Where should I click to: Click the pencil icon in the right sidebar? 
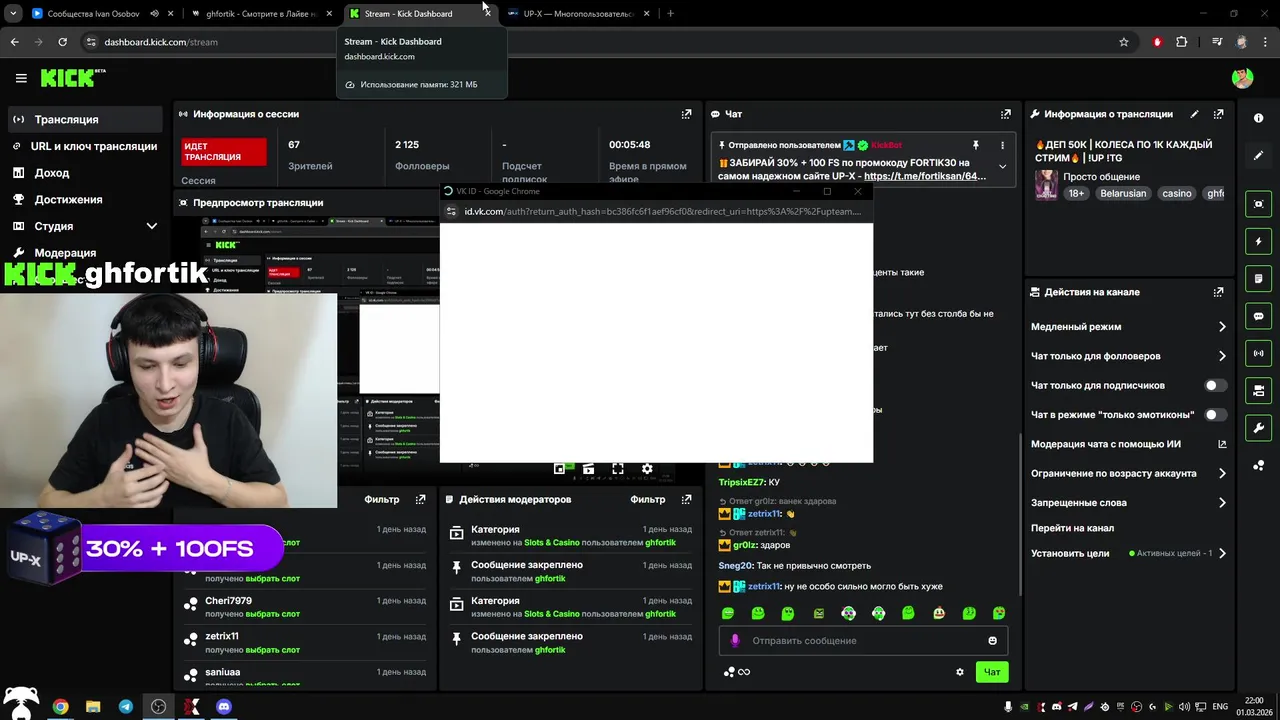click(1258, 156)
